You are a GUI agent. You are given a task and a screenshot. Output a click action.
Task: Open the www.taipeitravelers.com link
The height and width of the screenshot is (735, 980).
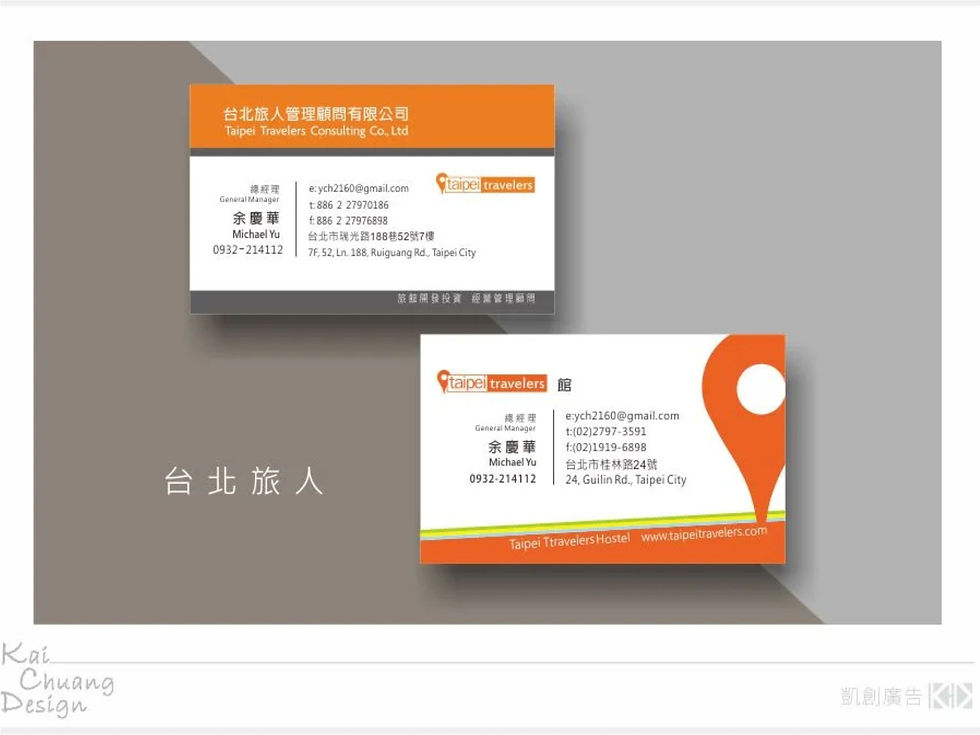pyautogui.click(x=704, y=534)
